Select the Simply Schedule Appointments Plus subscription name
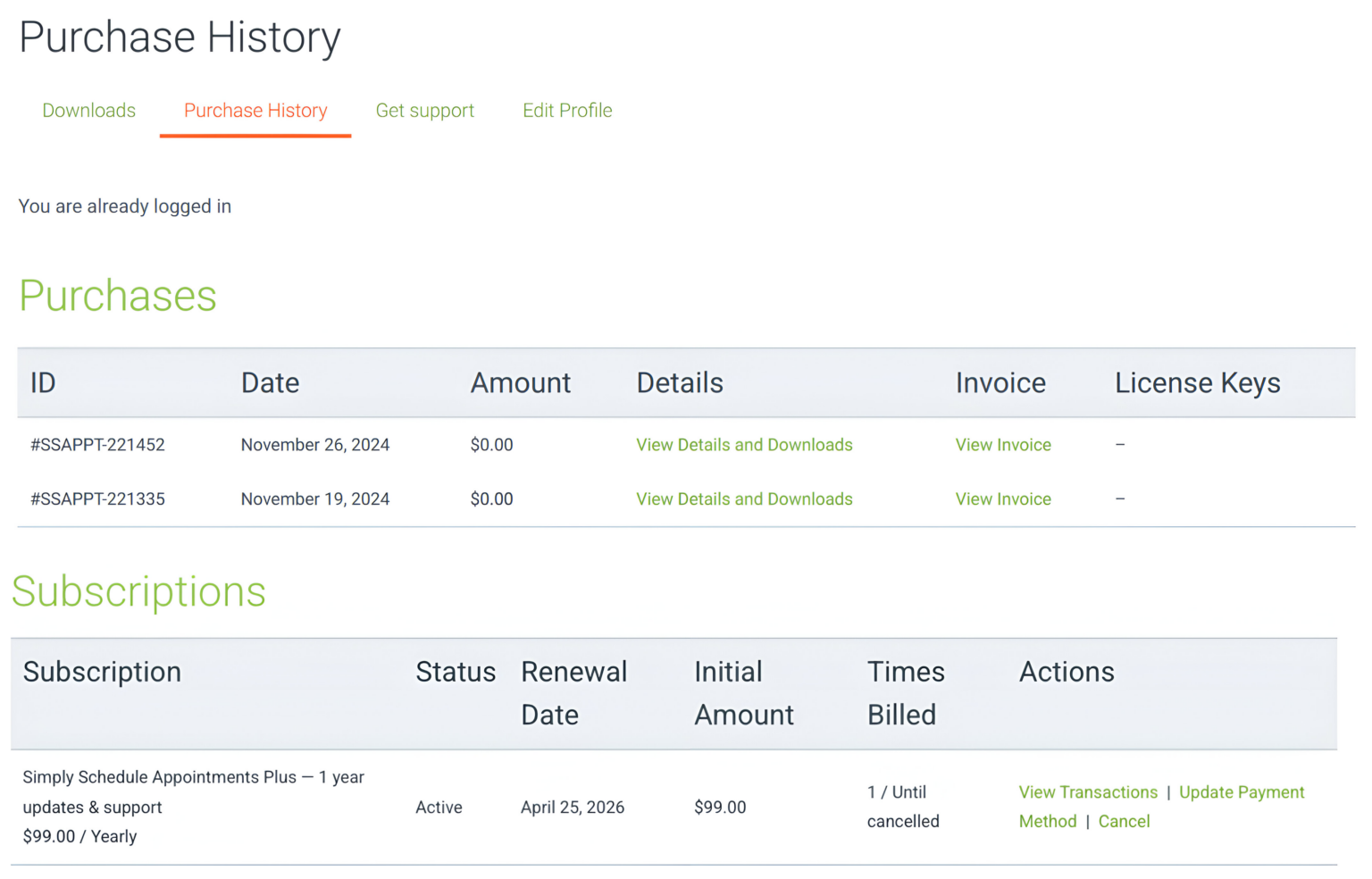The width and height of the screenshot is (1372, 879). pyautogui.click(x=194, y=807)
